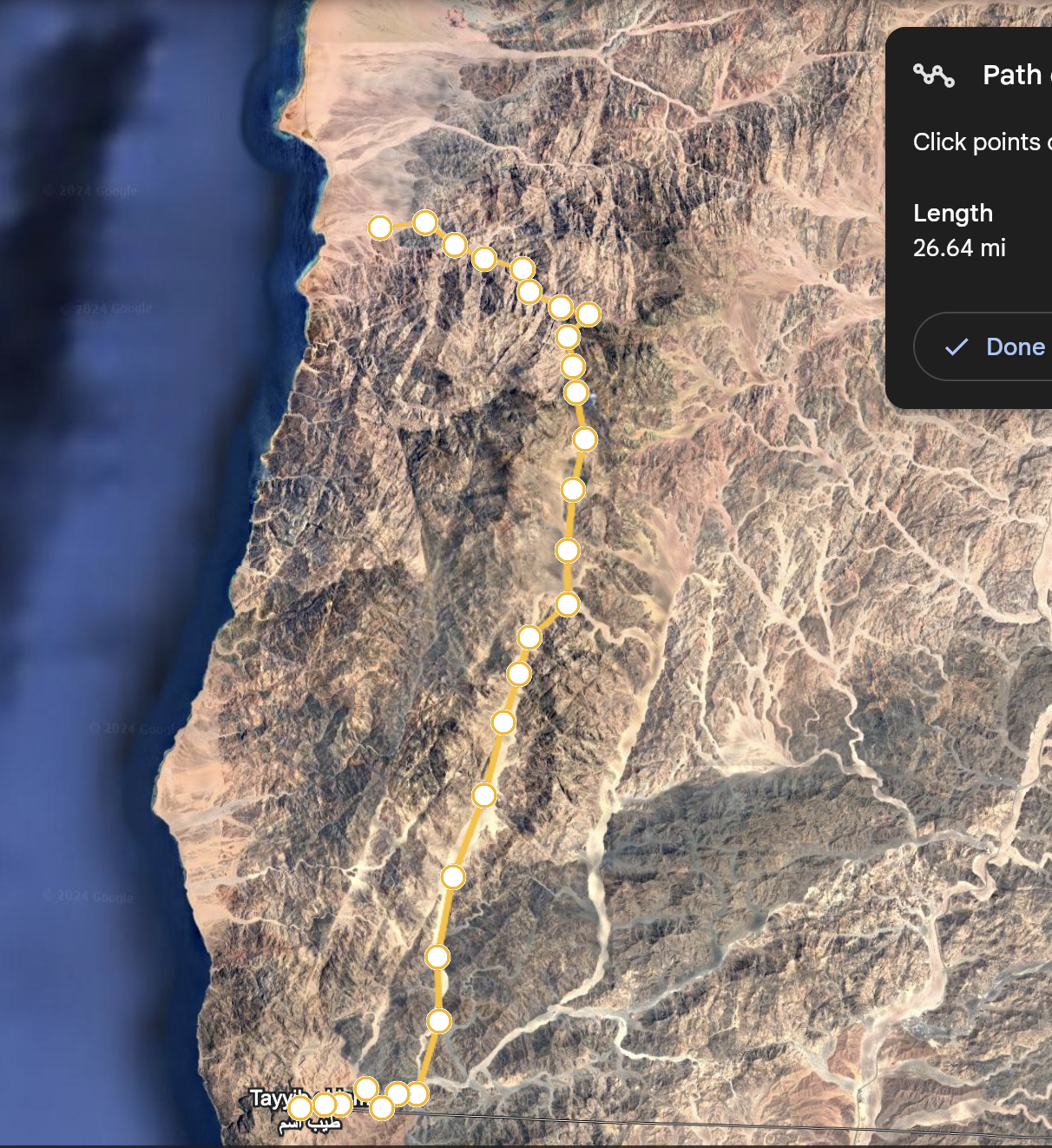This screenshot has width=1052, height=1148.
Task: Click the path's final point by Tayyib label
Action: 299,1108
